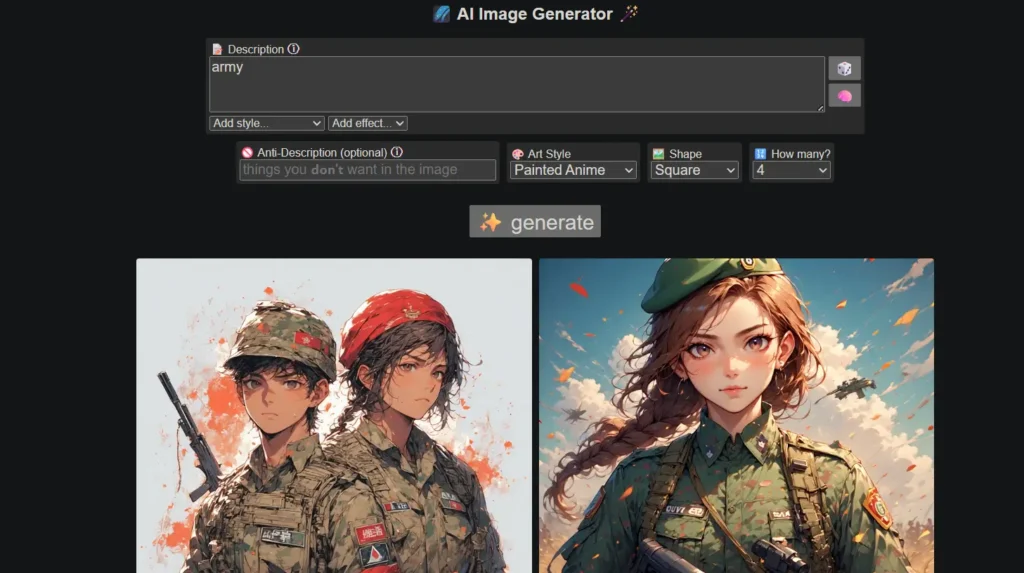Click the info icon beside Description
This screenshot has width=1024, height=573.
(x=293, y=49)
